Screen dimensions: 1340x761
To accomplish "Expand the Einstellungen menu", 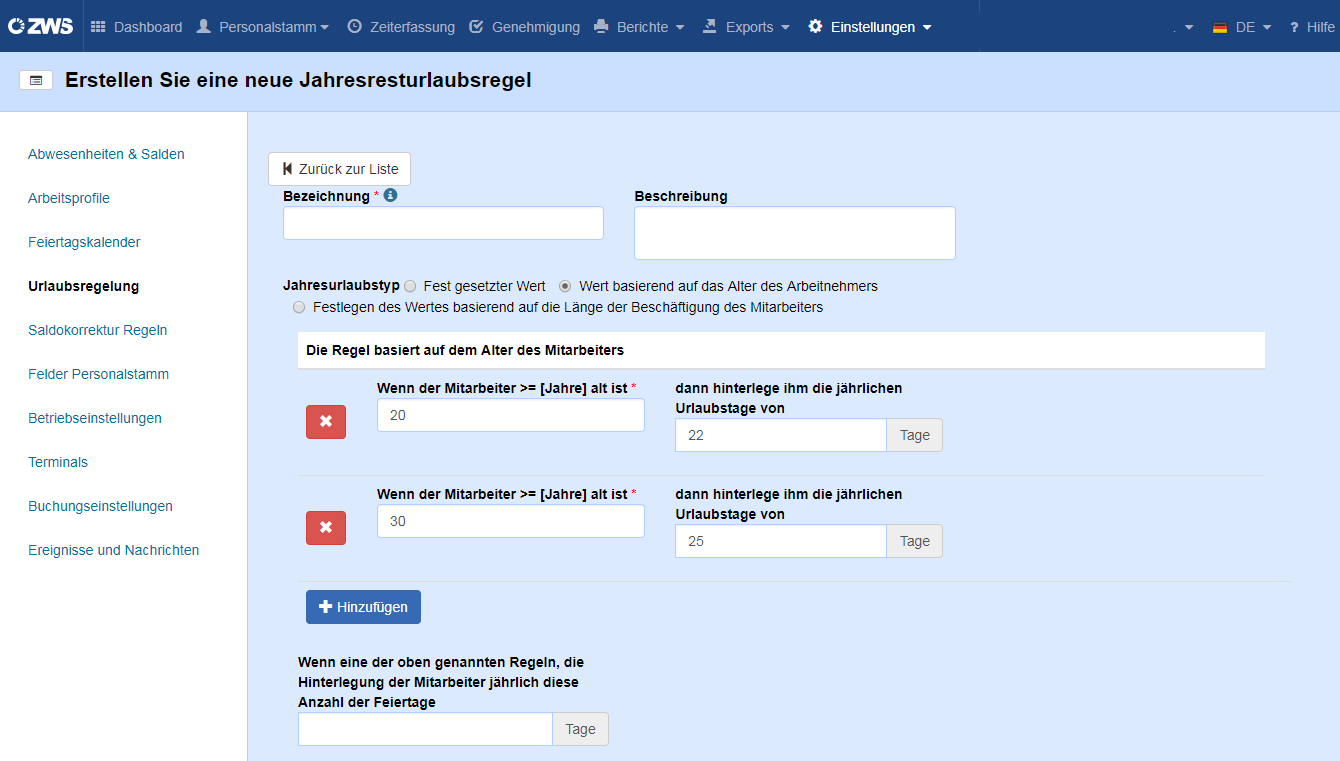I will tap(870, 27).
